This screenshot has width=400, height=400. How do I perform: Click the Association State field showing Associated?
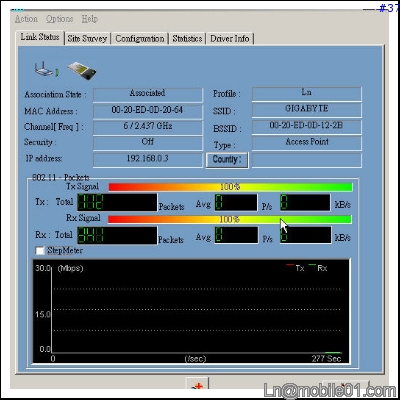pyautogui.click(x=148, y=95)
